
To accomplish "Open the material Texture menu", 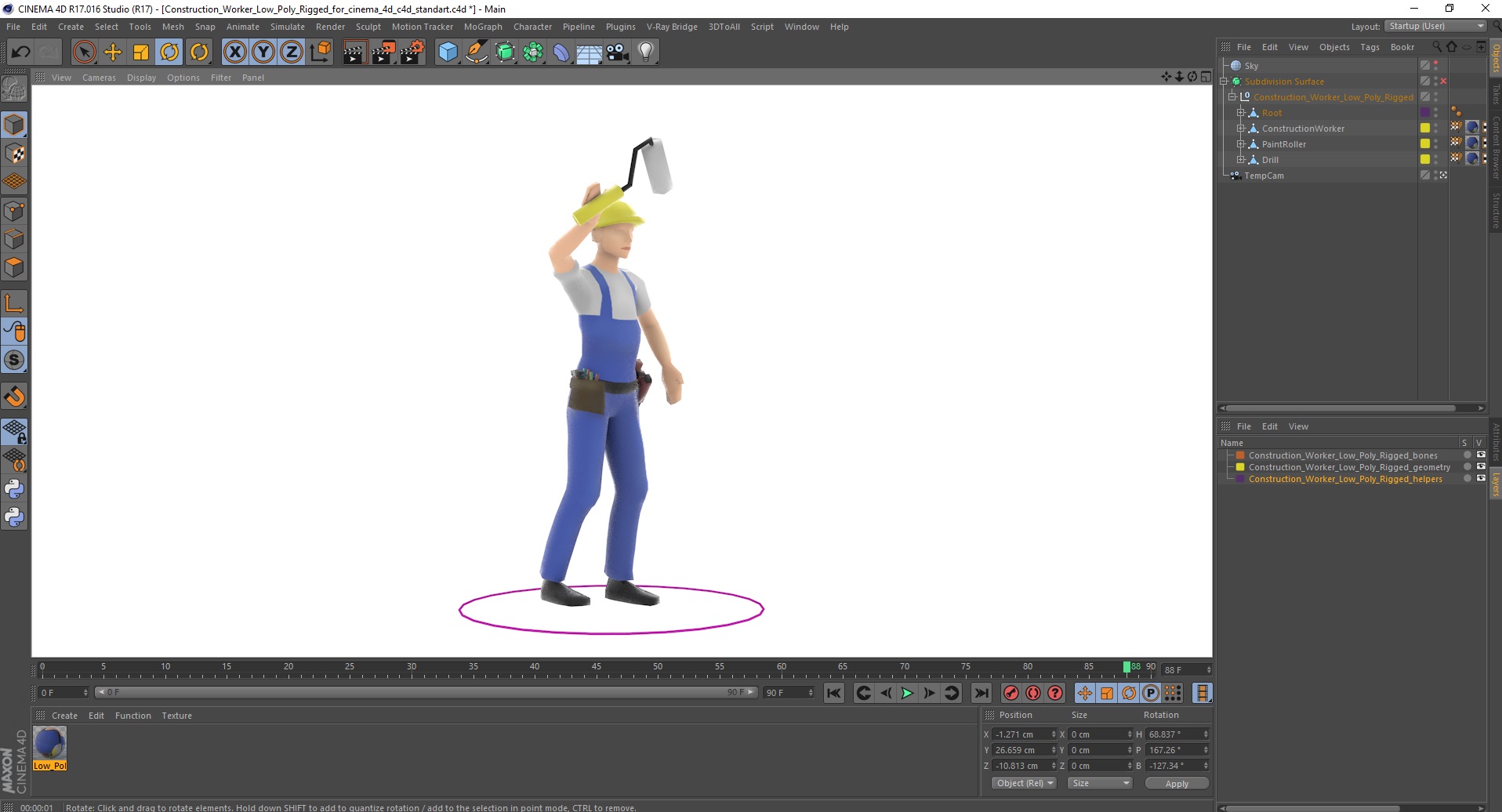I will click(176, 716).
